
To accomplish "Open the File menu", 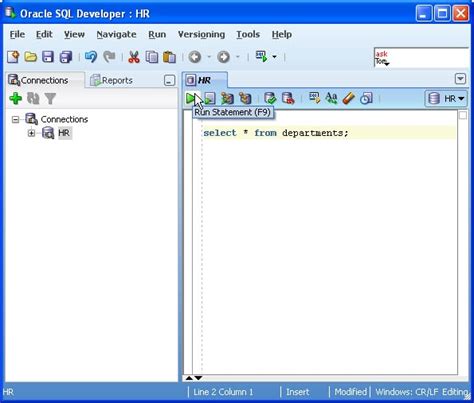I will tap(17, 34).
